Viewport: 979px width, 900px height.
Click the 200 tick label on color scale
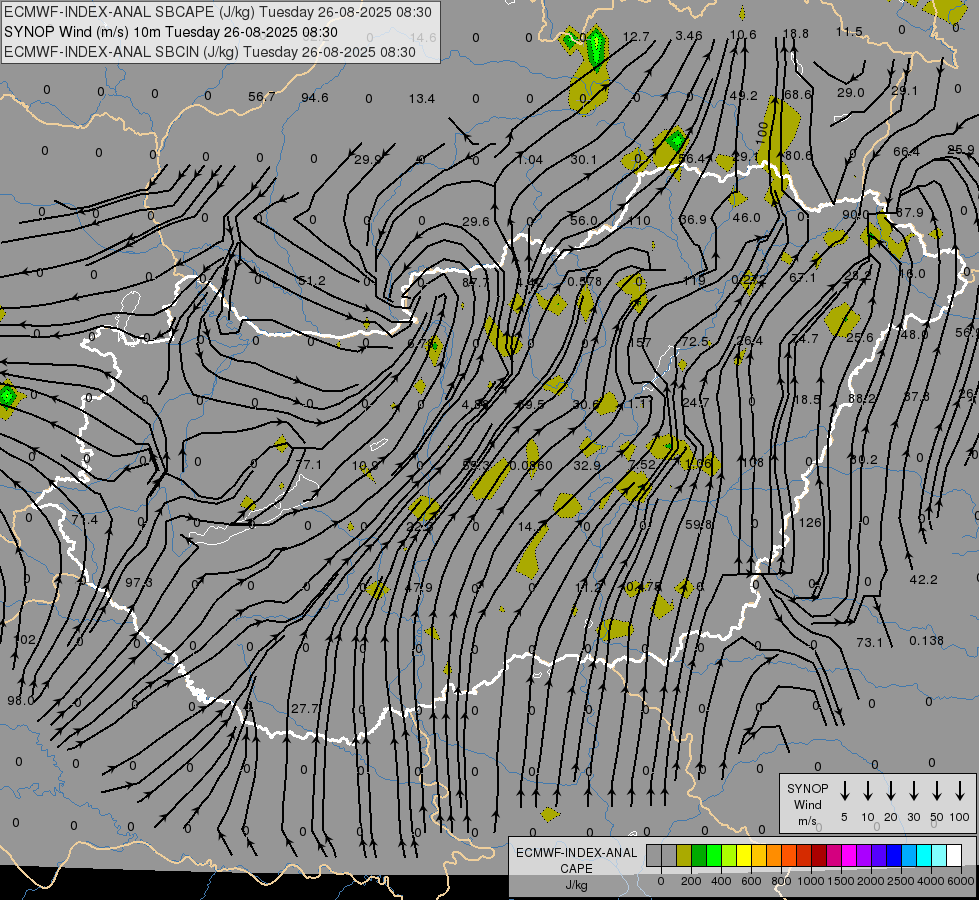(691, 881)
